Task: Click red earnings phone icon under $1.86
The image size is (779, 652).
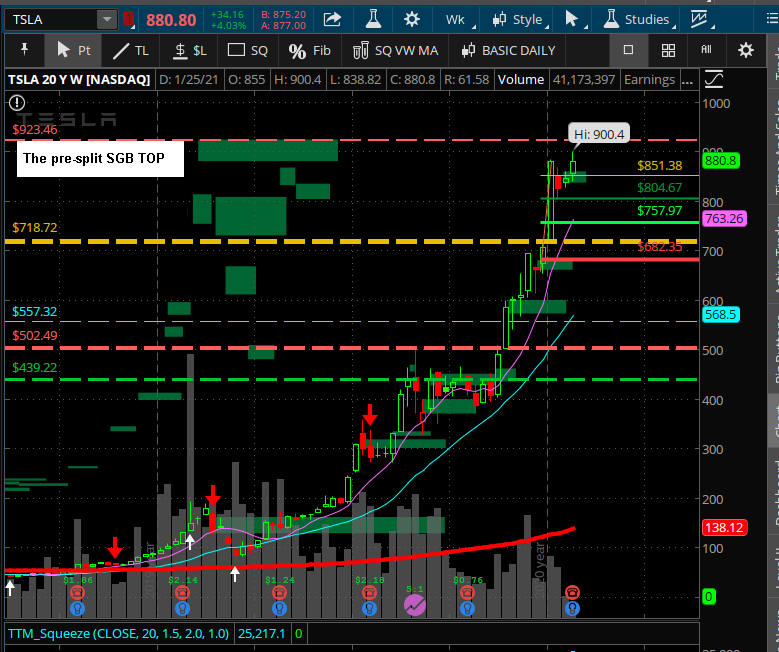Action: [x=77, y=592]
